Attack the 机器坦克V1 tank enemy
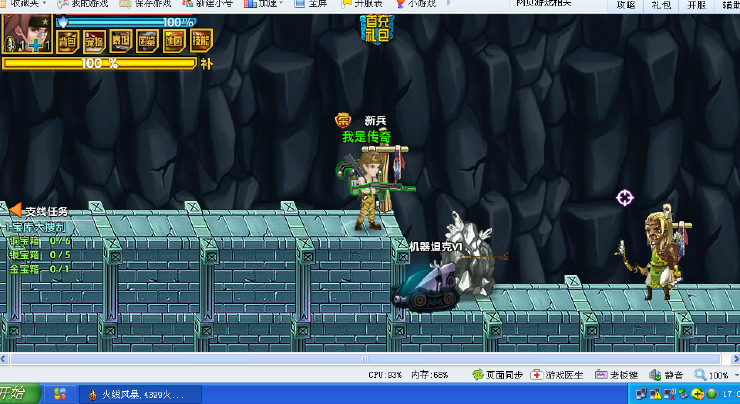The image size is (740, 404). [x=426, y=287]
